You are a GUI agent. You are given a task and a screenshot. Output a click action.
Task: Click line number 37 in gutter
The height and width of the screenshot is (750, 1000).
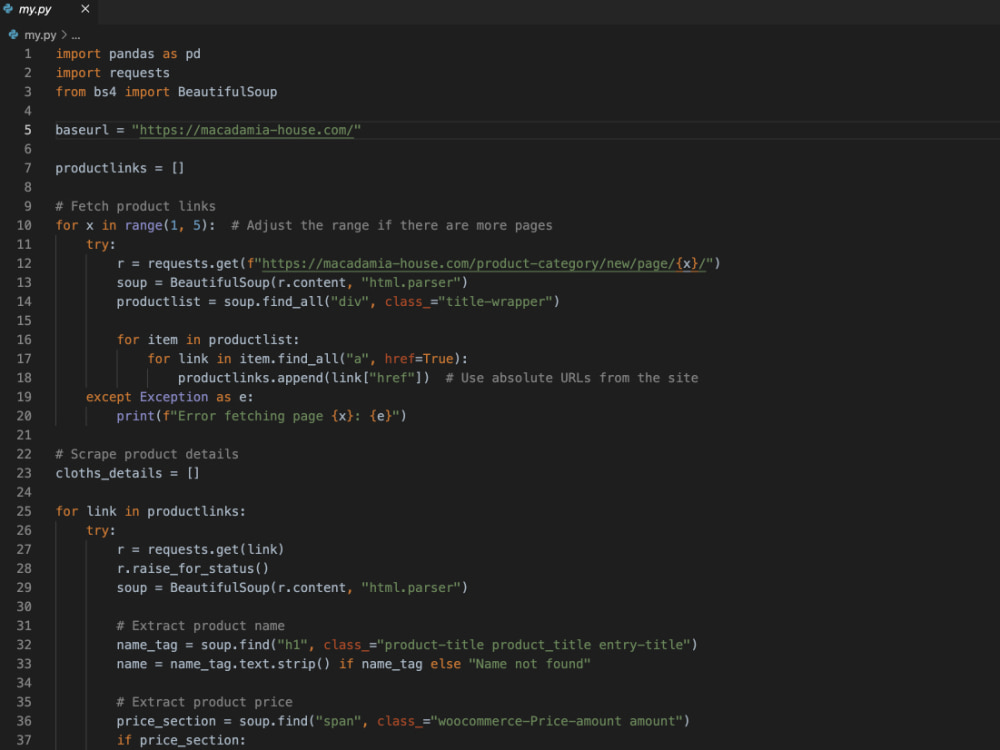(24, 740)
